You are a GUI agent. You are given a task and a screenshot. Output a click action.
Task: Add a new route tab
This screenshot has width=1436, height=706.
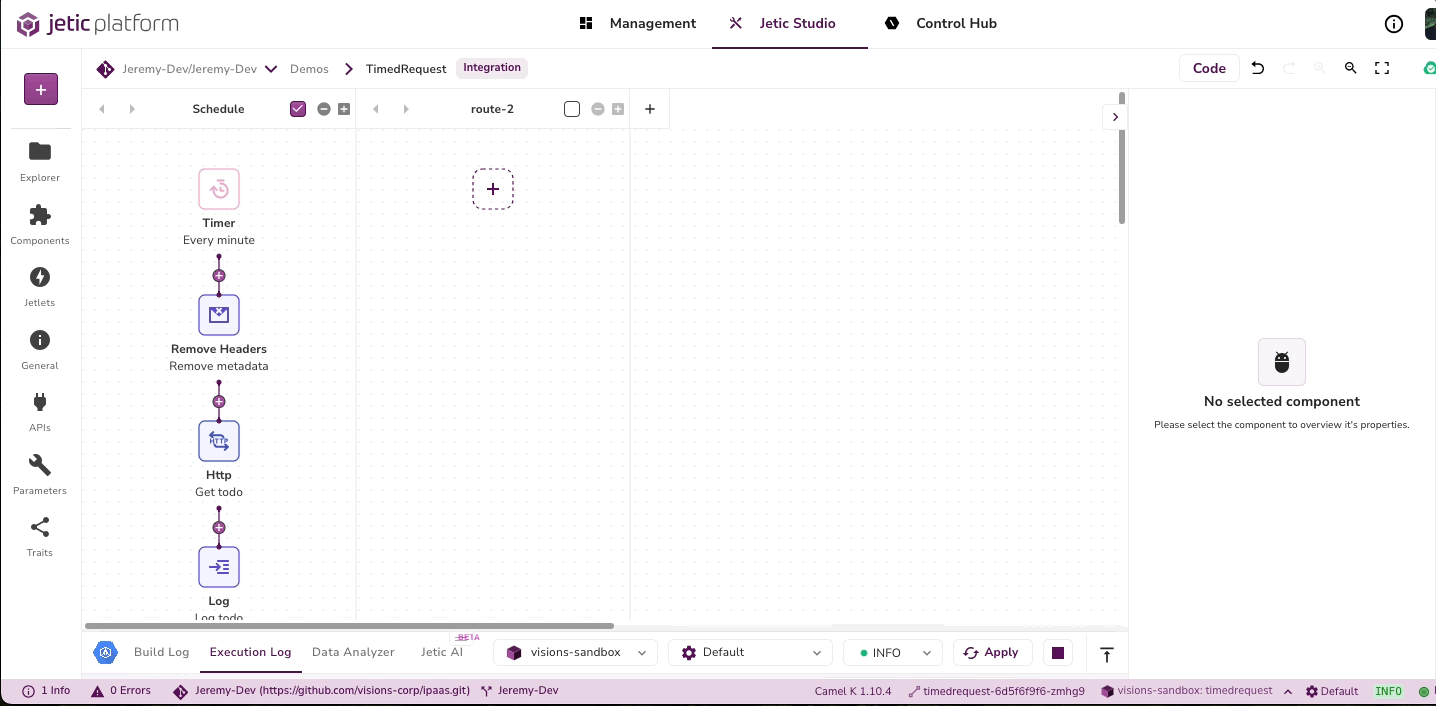click(650, 109)
